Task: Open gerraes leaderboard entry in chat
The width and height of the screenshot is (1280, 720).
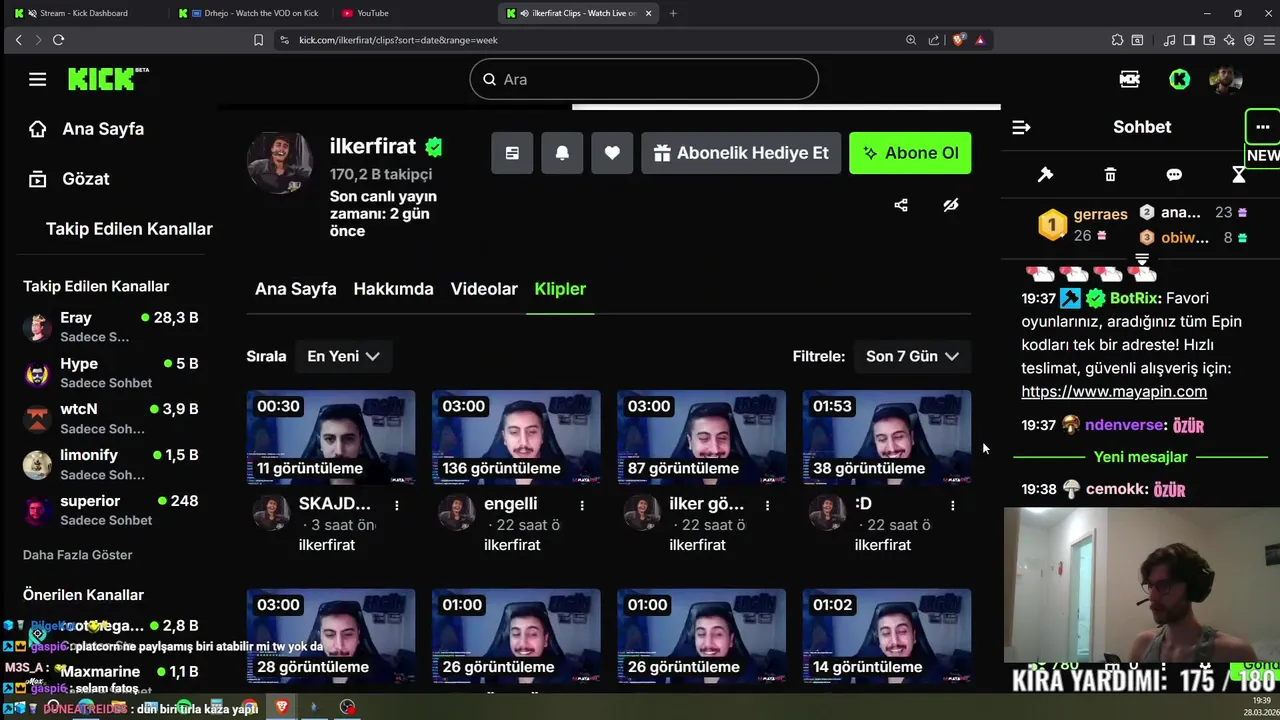Action: [1082, 225]
